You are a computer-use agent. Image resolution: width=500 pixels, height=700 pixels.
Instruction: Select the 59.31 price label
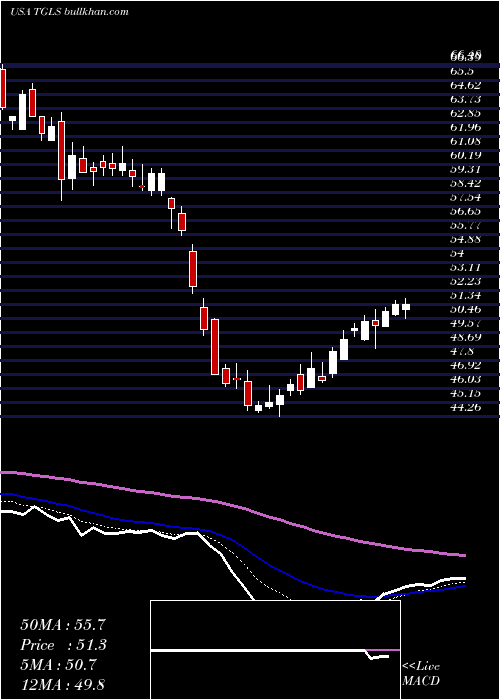pos(466,169)
